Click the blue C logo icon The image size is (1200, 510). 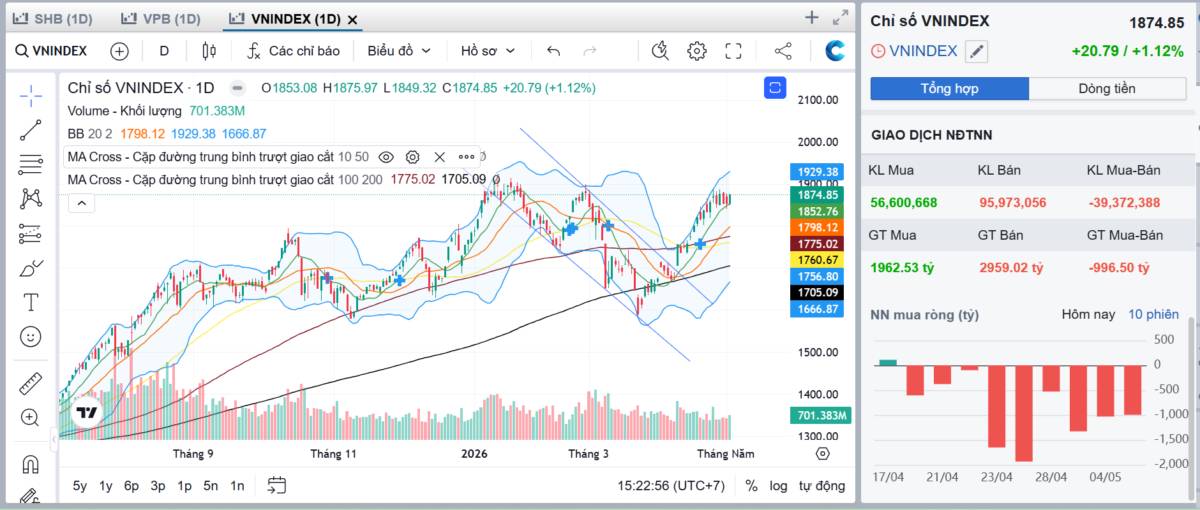click(835, 51)
